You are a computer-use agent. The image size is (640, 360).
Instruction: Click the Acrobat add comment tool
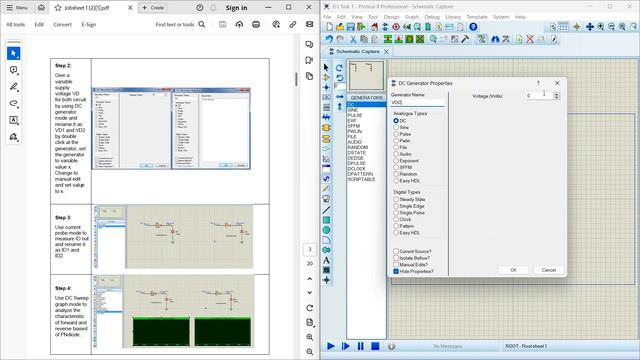13,70
